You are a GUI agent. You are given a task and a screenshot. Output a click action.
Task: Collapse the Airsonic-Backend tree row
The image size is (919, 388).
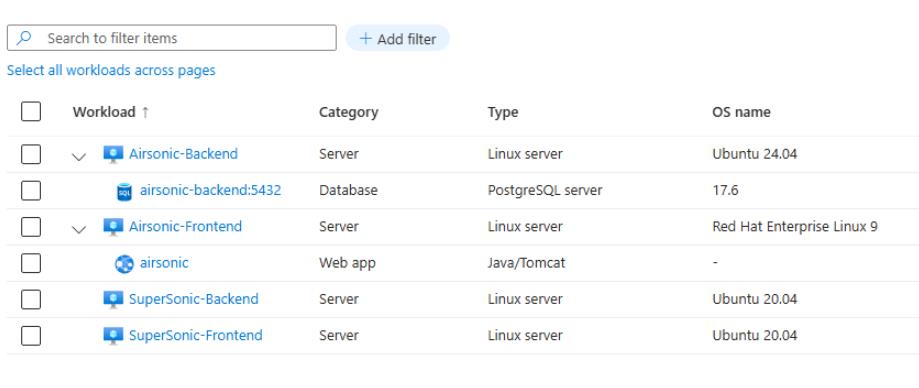[79, 156]
